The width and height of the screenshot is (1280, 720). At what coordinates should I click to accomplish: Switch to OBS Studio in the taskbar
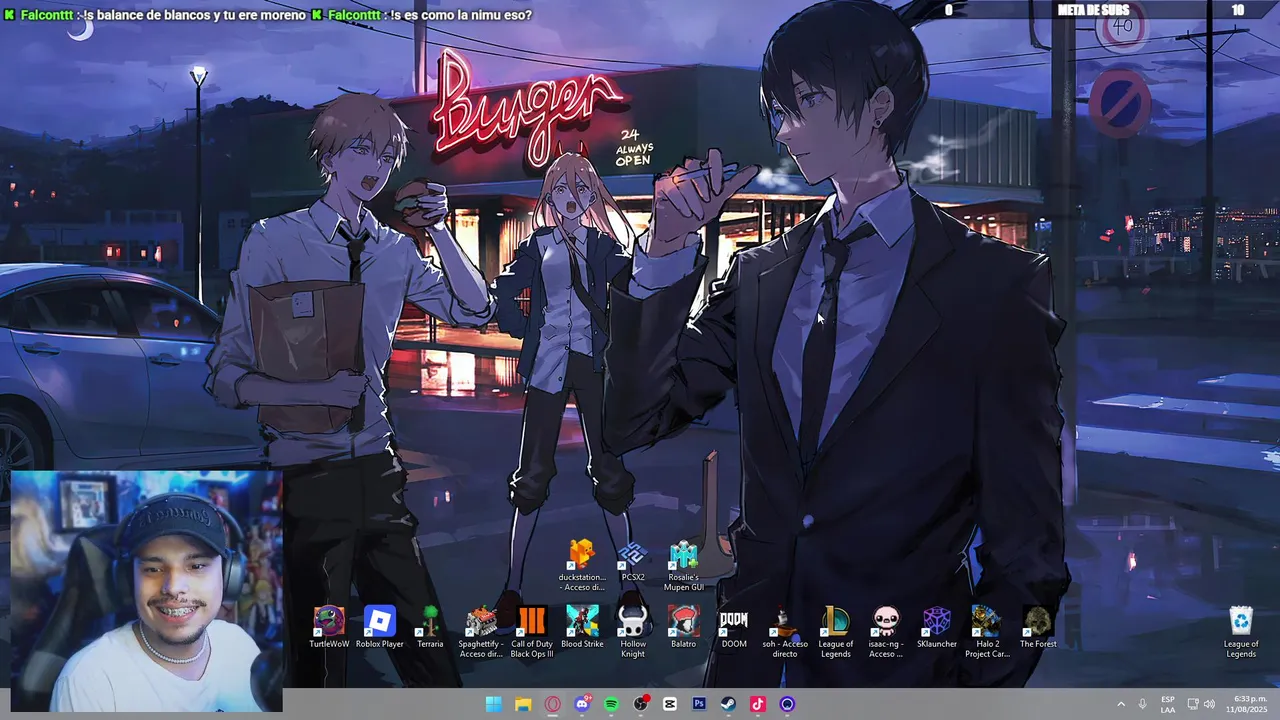(x=641, y=704)
